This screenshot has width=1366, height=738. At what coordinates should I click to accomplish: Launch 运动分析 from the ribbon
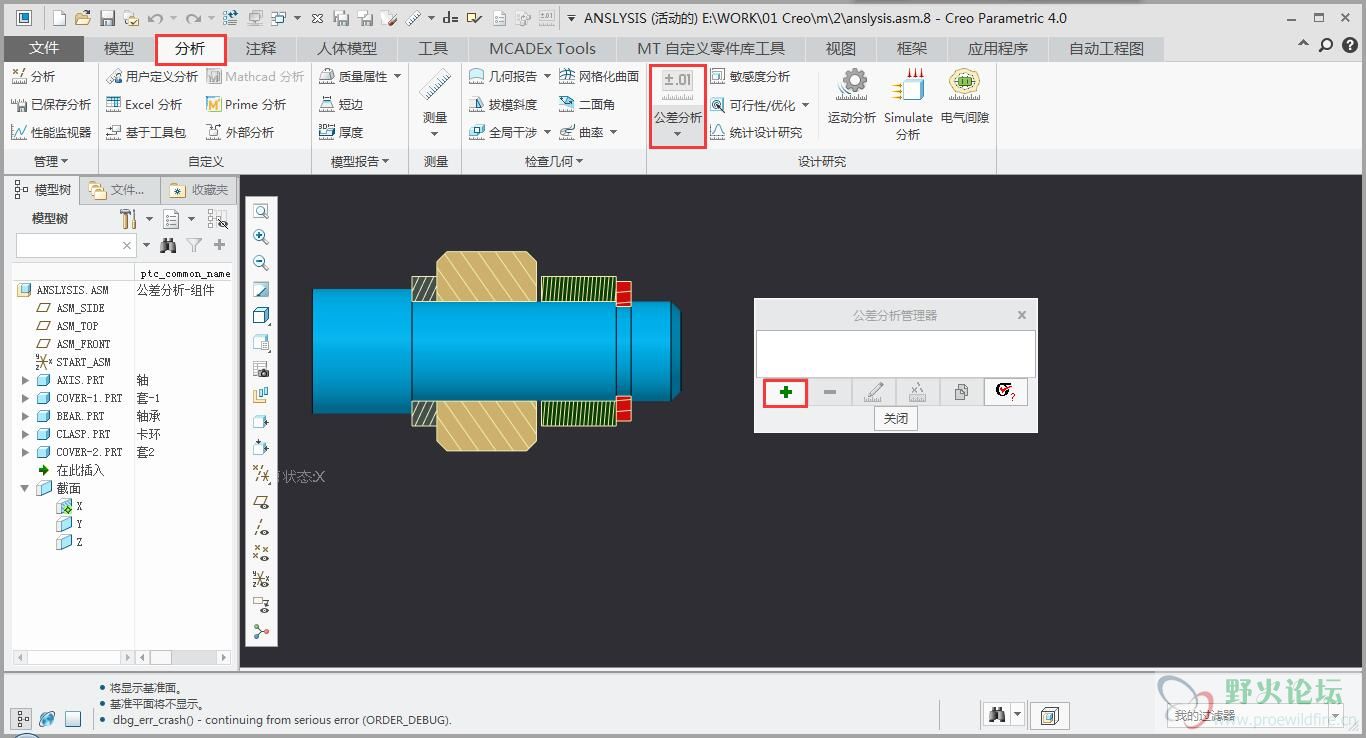pos(852,96)
